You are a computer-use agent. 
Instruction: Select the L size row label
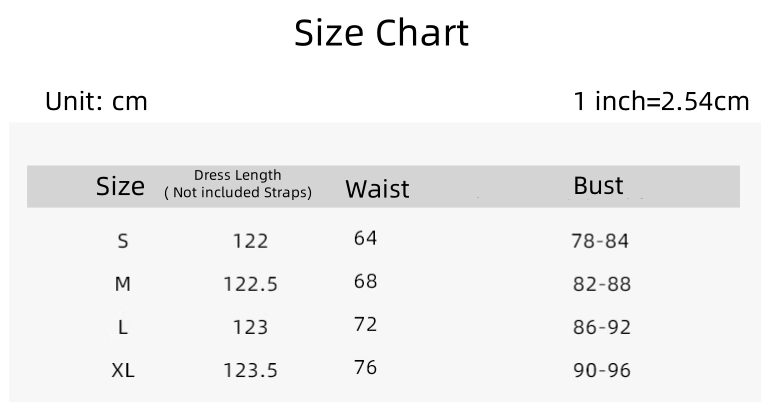[x=123, y=327]
